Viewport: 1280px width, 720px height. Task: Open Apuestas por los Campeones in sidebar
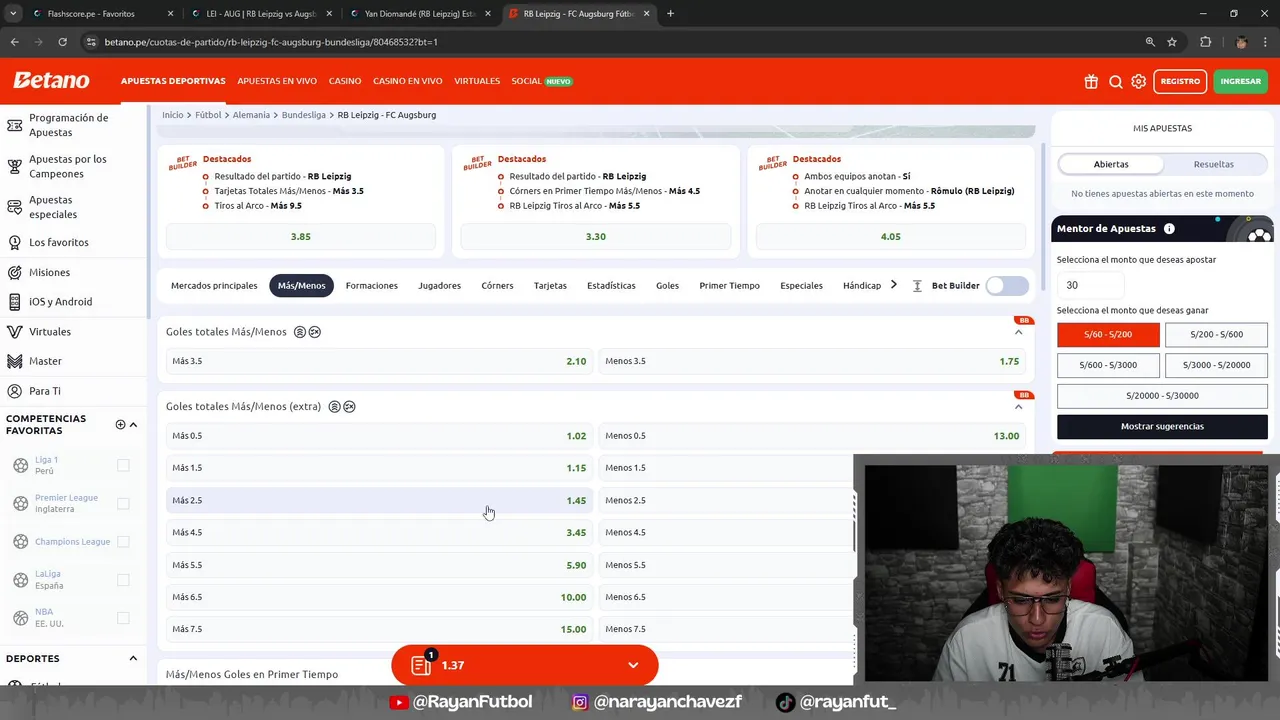click(67, 166)
